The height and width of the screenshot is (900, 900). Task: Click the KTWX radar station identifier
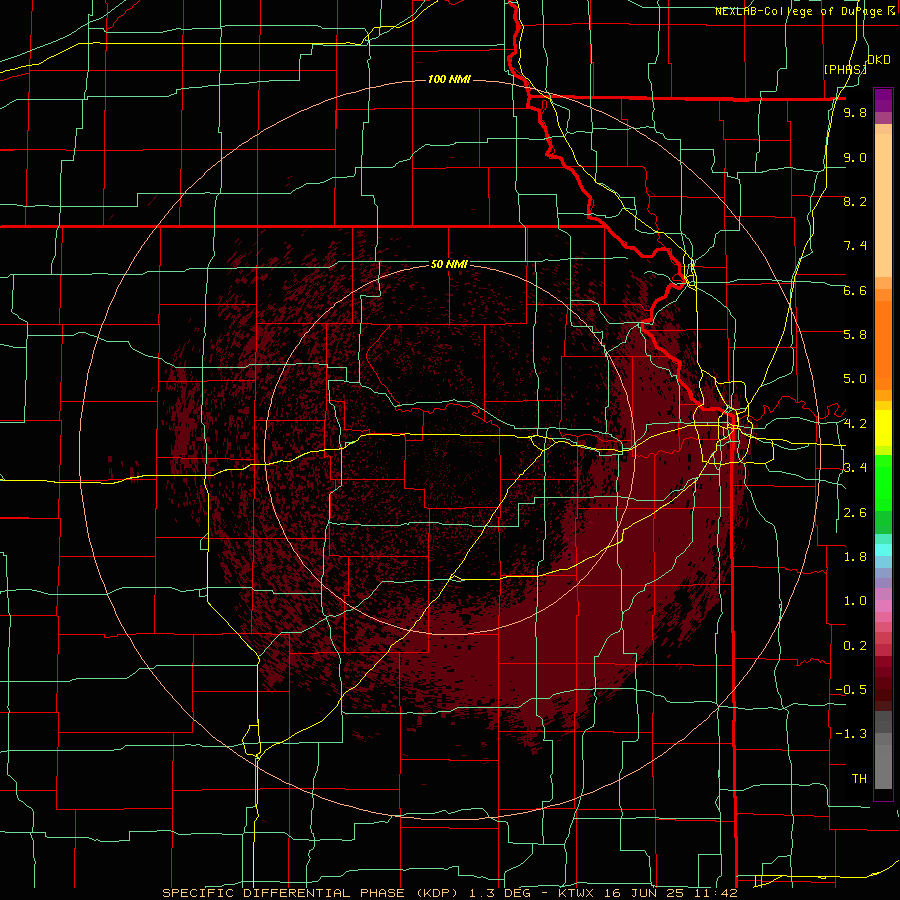576,893
